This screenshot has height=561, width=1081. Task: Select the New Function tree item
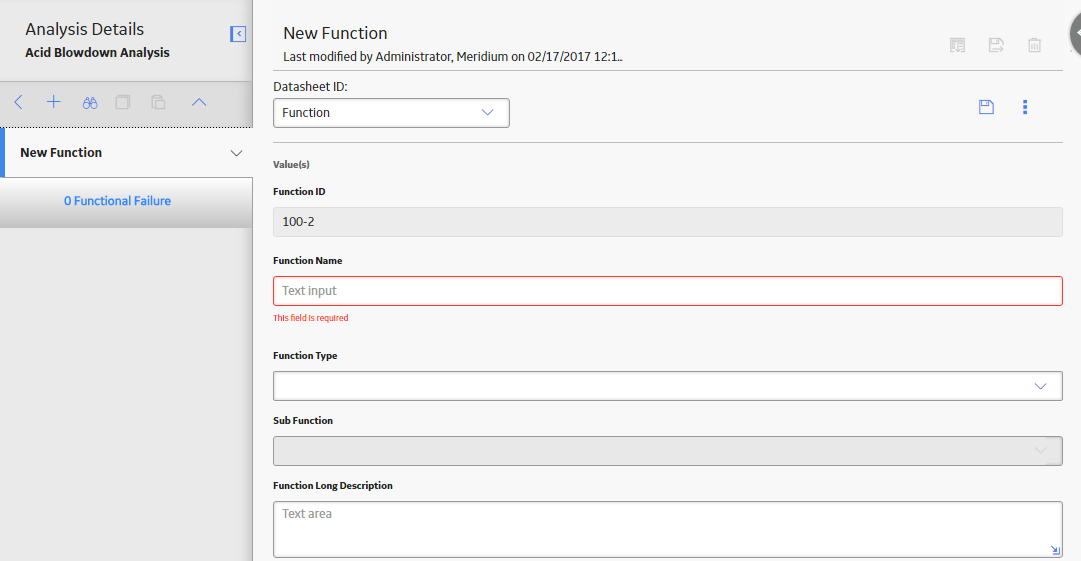[61, 153]
